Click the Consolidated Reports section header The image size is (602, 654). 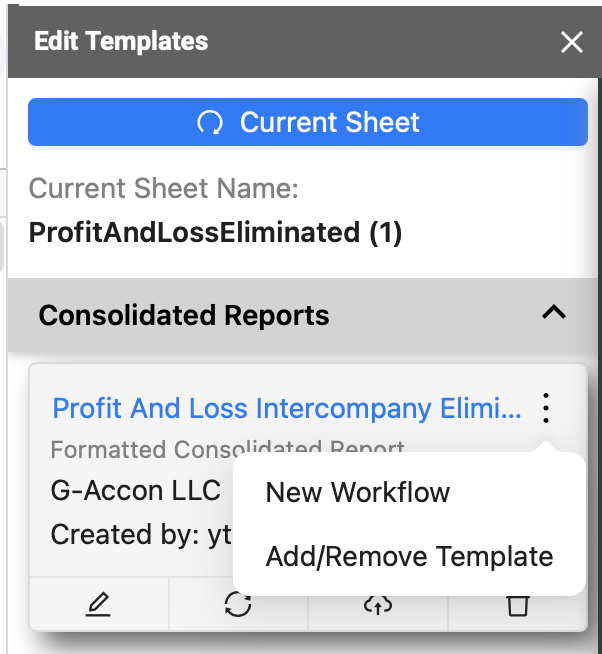(x=302, y=315)
